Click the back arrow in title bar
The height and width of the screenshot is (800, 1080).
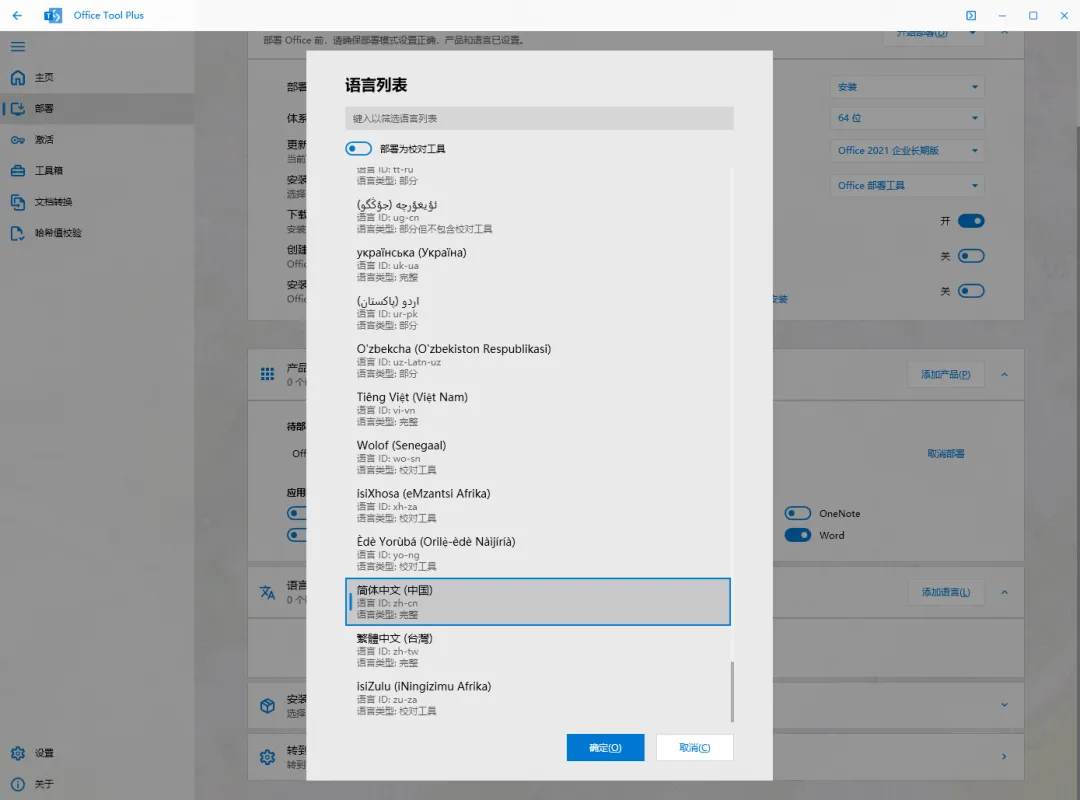[17, 15]
